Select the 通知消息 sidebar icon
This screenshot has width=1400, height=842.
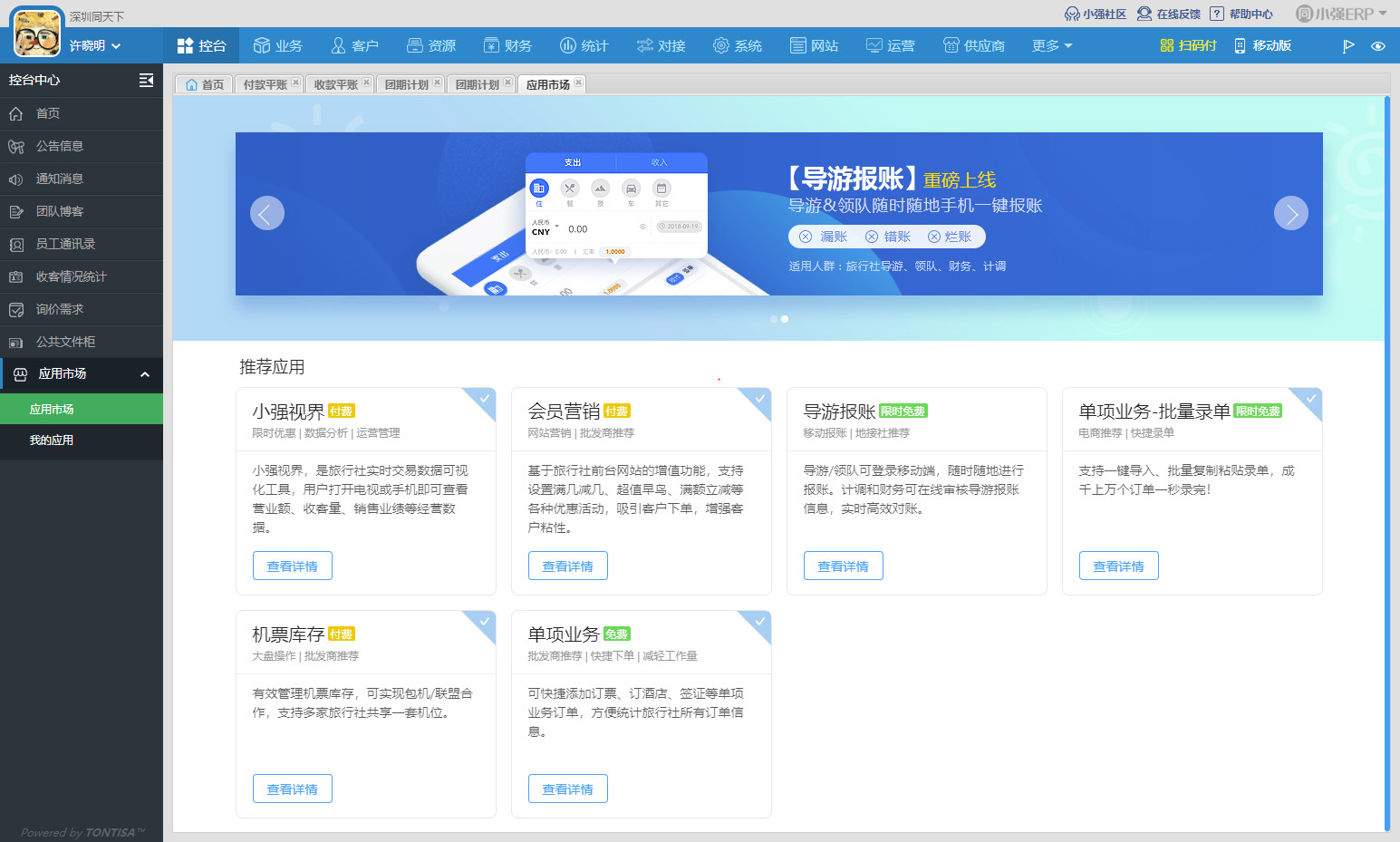(15, 179)
